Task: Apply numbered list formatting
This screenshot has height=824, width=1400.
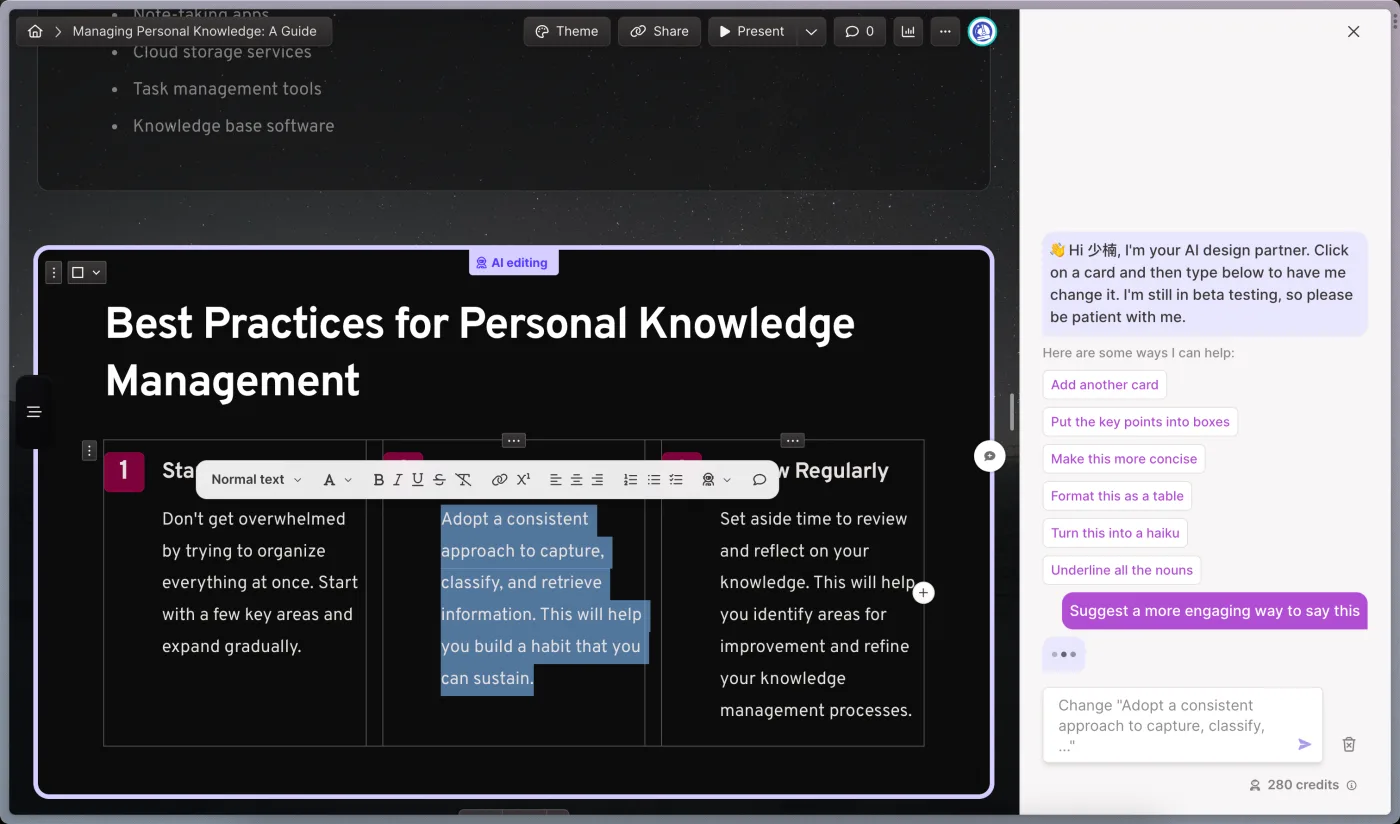Action: tap(630, 480)
